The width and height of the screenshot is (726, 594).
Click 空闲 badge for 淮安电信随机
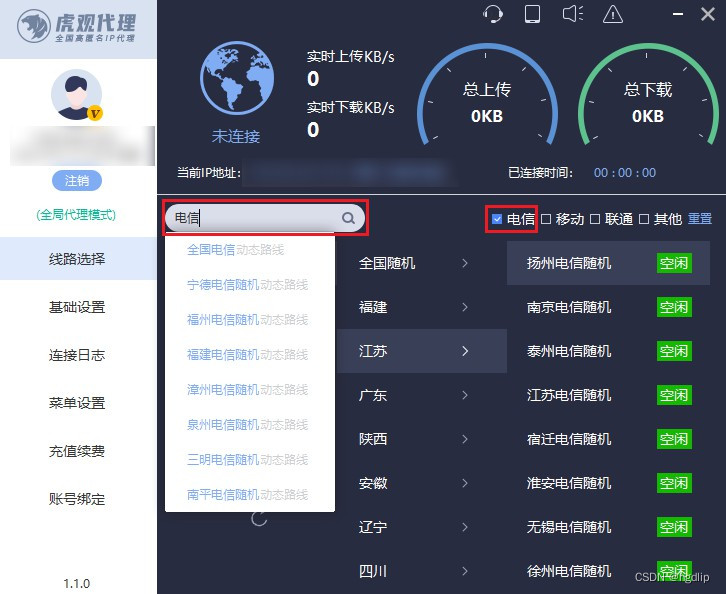[x=674, y=483]
